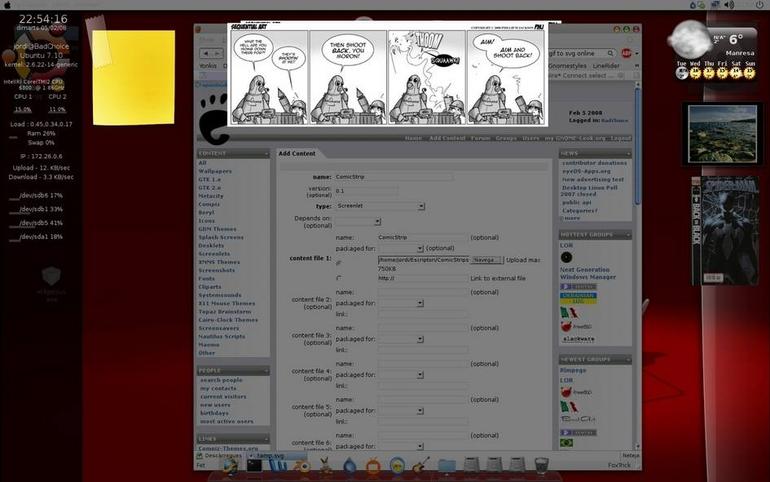Open the LineRider bookmark
Image resolution: width=770 pixels, height=482 pixels.
click(x=606, y=66)
